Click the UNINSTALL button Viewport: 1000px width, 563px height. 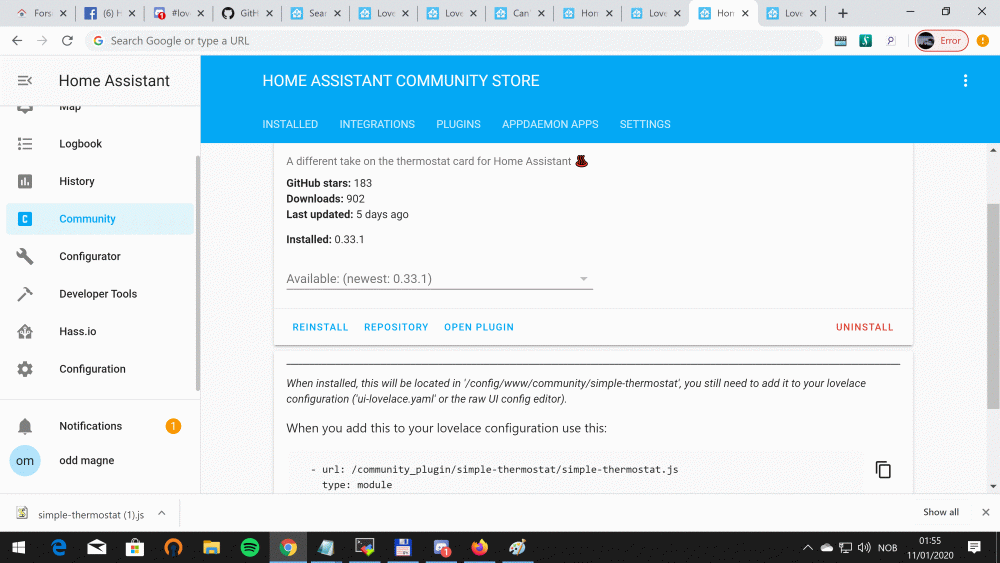pyautogui.click(x=864, y=327)
